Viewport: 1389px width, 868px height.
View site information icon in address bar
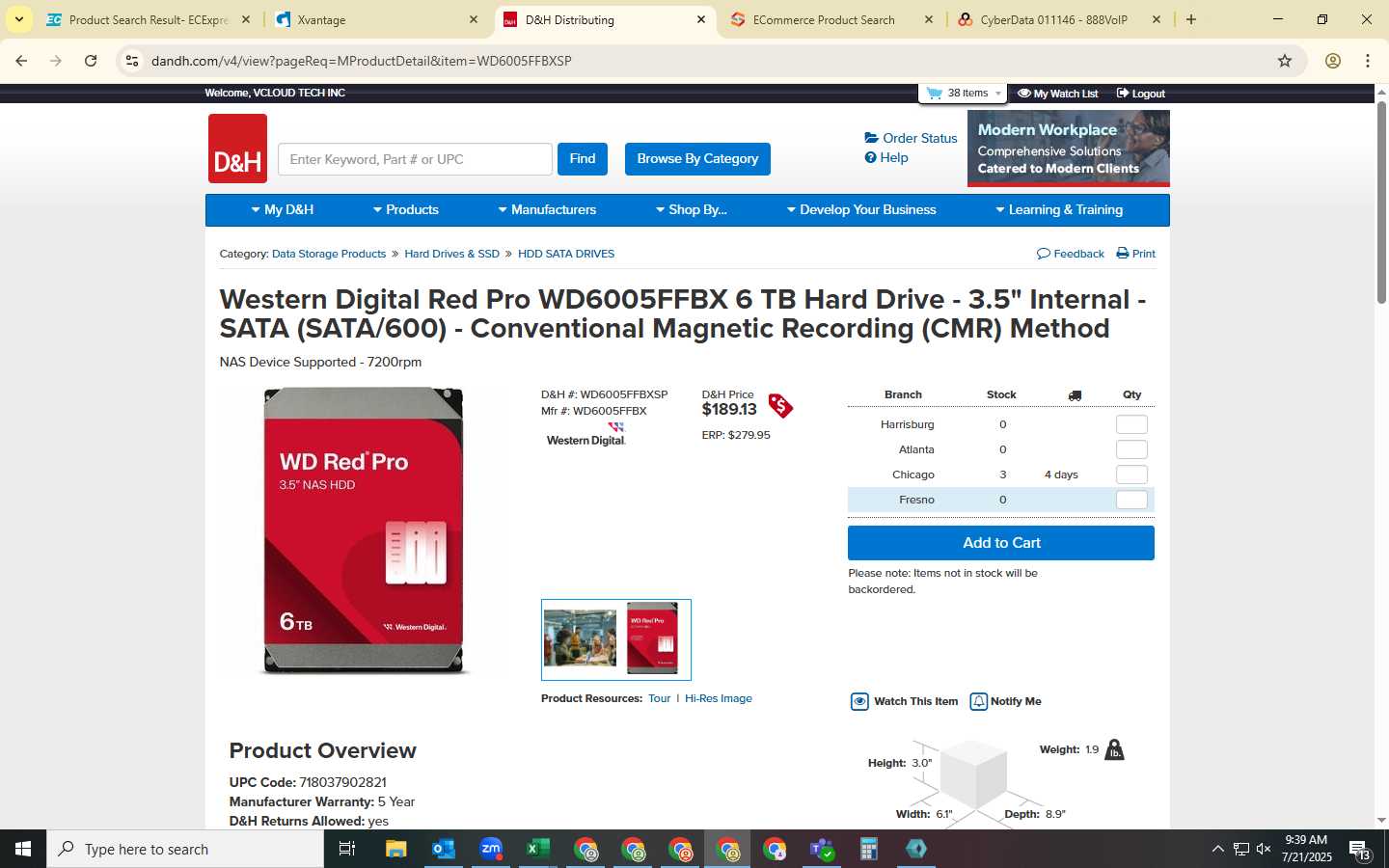(x=132, y=61)
